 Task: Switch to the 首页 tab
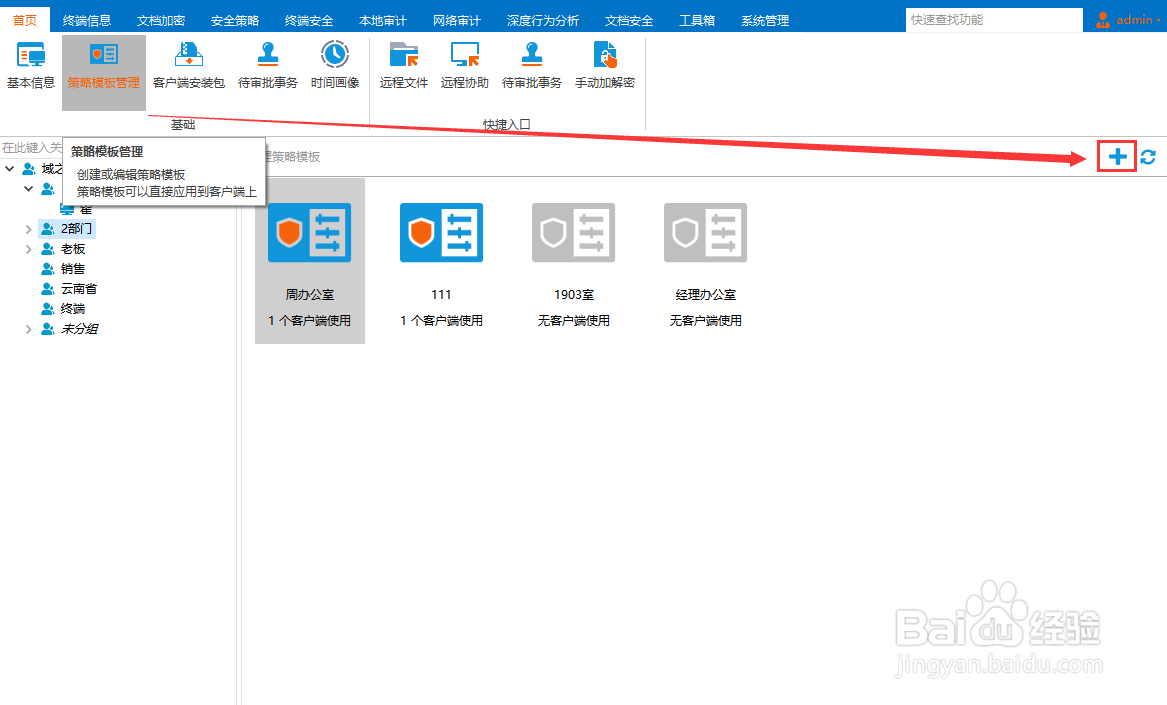[25, 20]
